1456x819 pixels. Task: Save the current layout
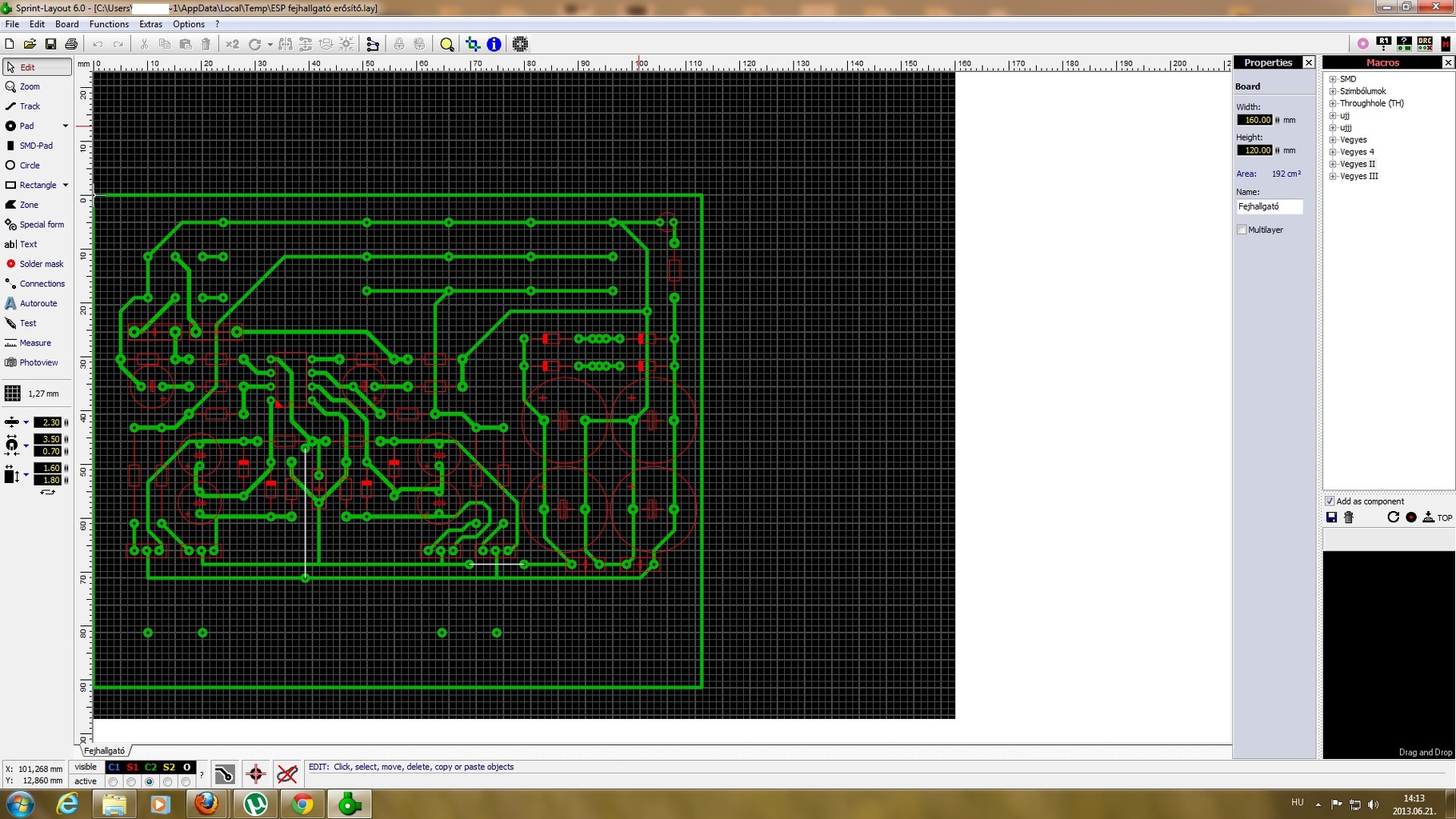point(50,44)
